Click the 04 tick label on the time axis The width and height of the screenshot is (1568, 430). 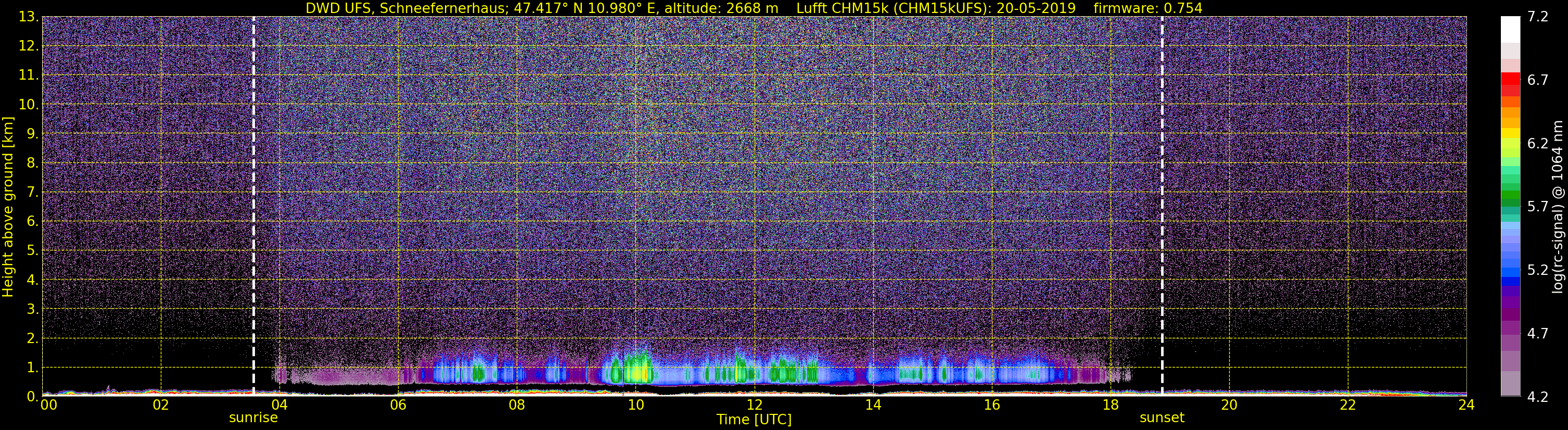tap(279, 405)
